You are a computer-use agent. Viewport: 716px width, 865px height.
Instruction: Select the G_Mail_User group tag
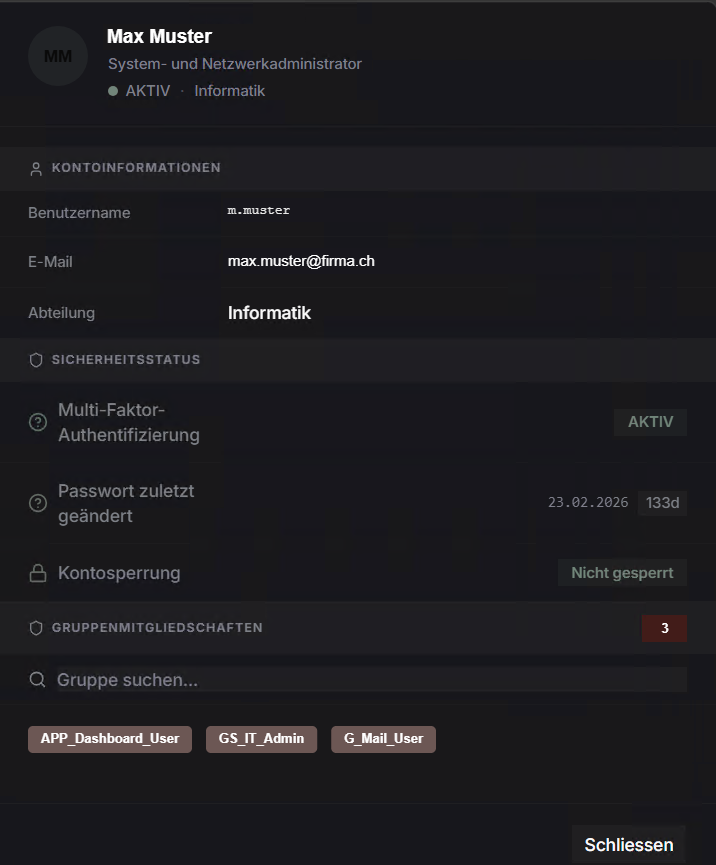point(383,739)
